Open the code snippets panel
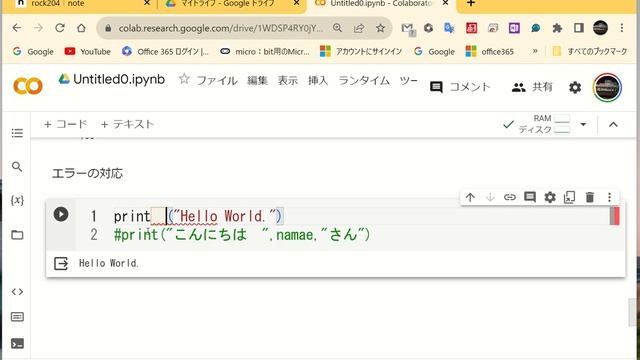The width and height of the screenshot is (640, 360). (17, 291)
